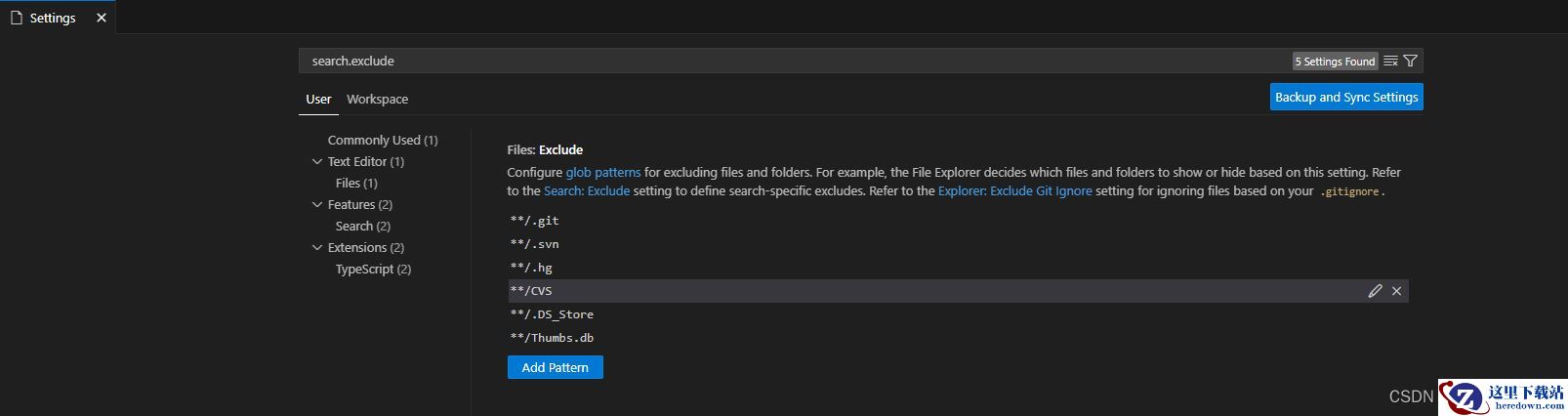
Task: Collapse the Extensions tree section
Action: pos(316,247)
